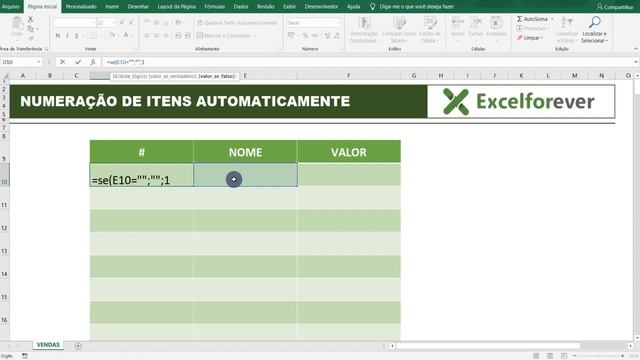Click the decrease font size icon

[131, 23]
